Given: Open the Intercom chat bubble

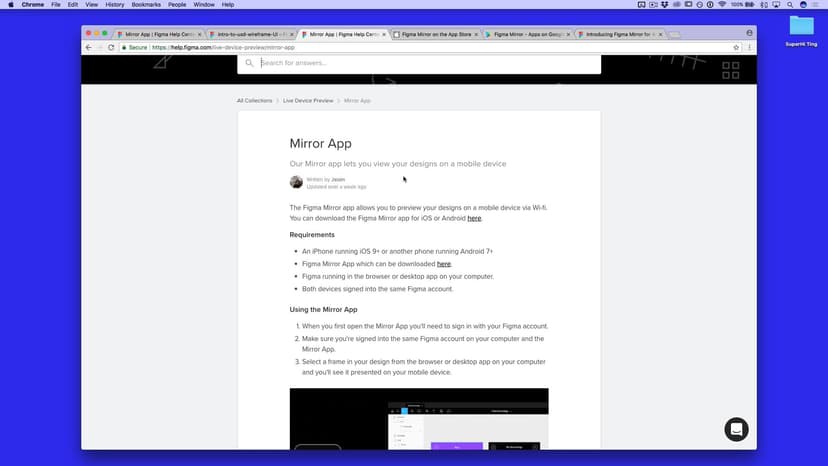Looking at the screenshot, I should [736, 429].
